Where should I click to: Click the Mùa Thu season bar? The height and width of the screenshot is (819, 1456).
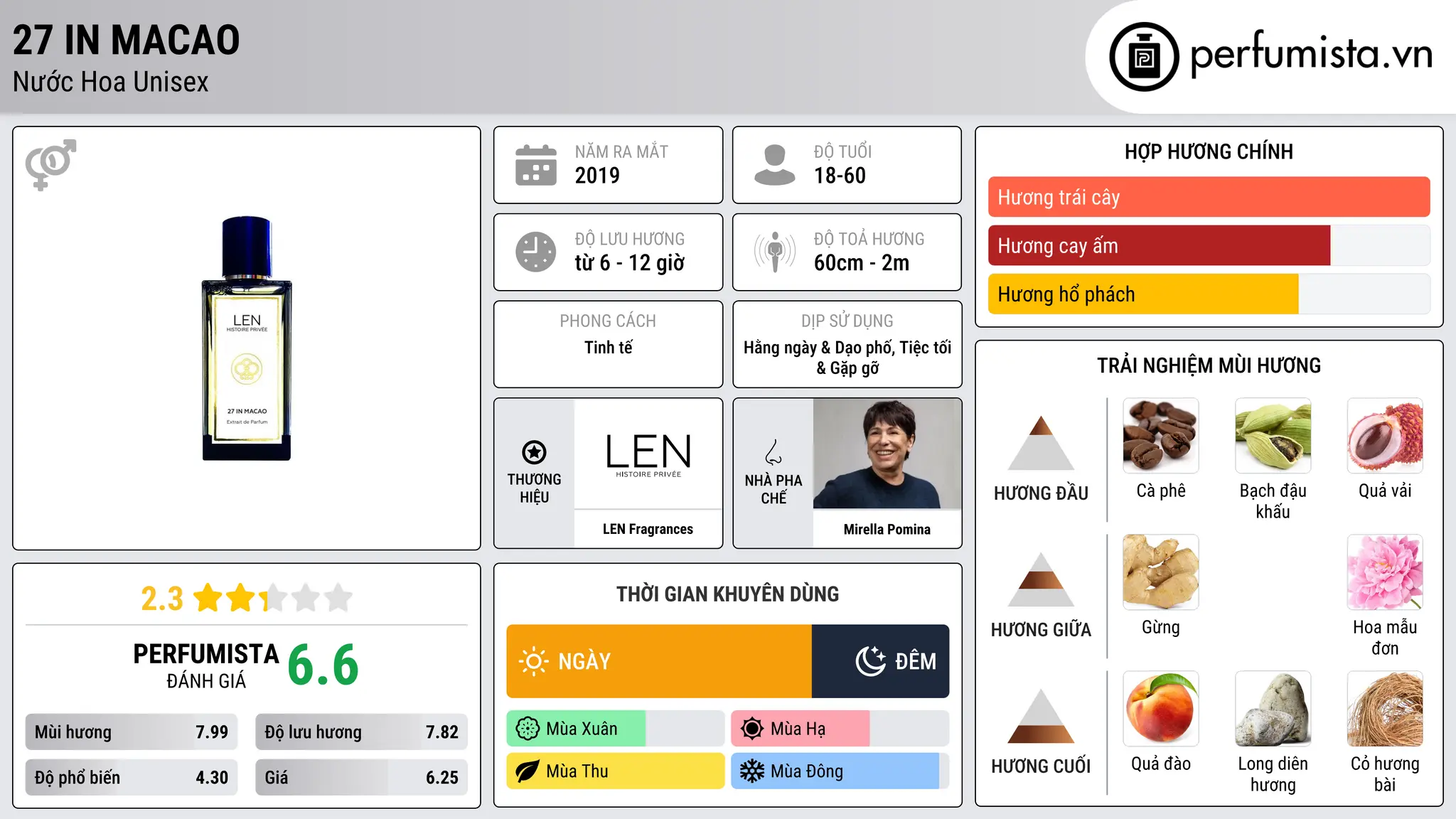click(x=615, y=771)
